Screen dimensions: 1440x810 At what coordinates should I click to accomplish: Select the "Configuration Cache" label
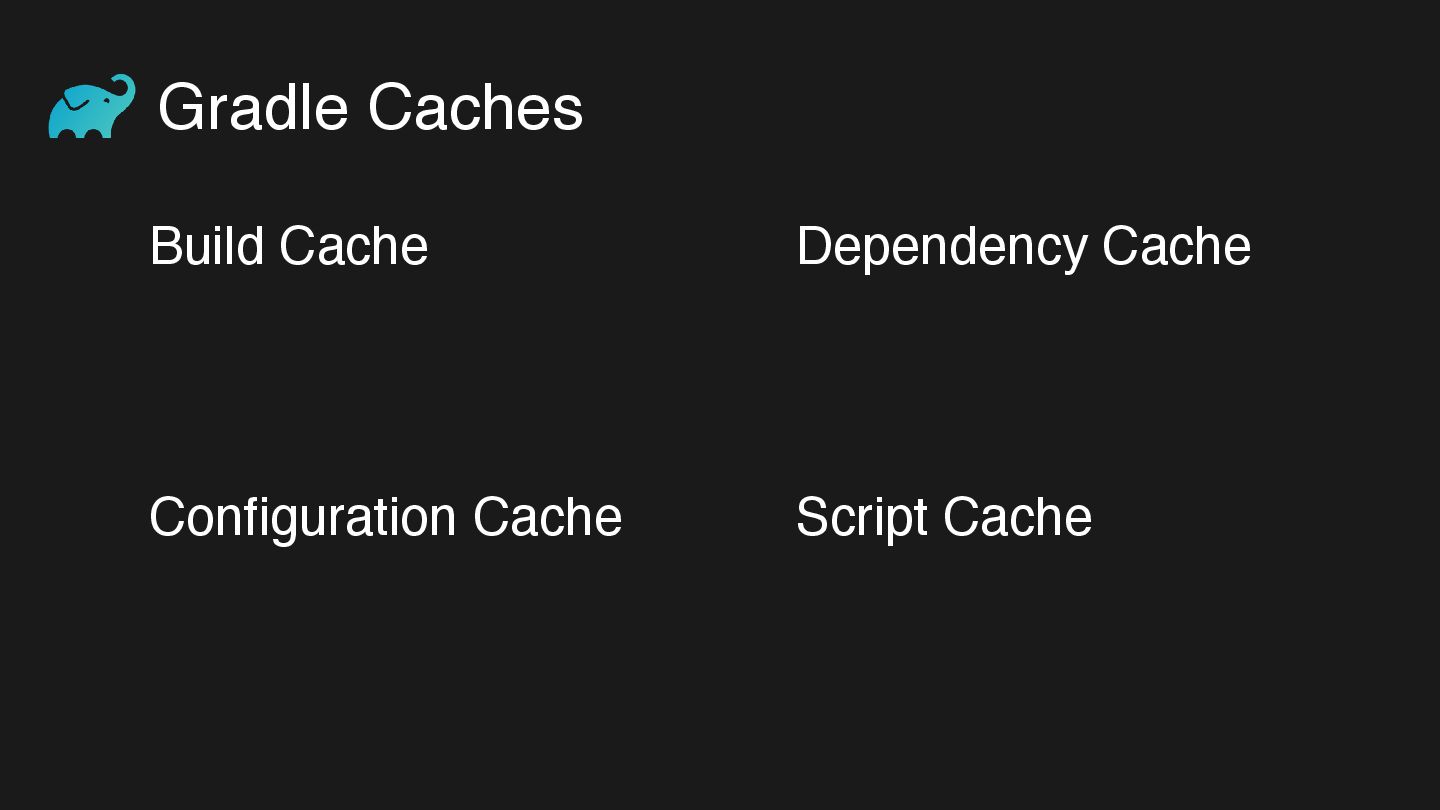point(385,519)
